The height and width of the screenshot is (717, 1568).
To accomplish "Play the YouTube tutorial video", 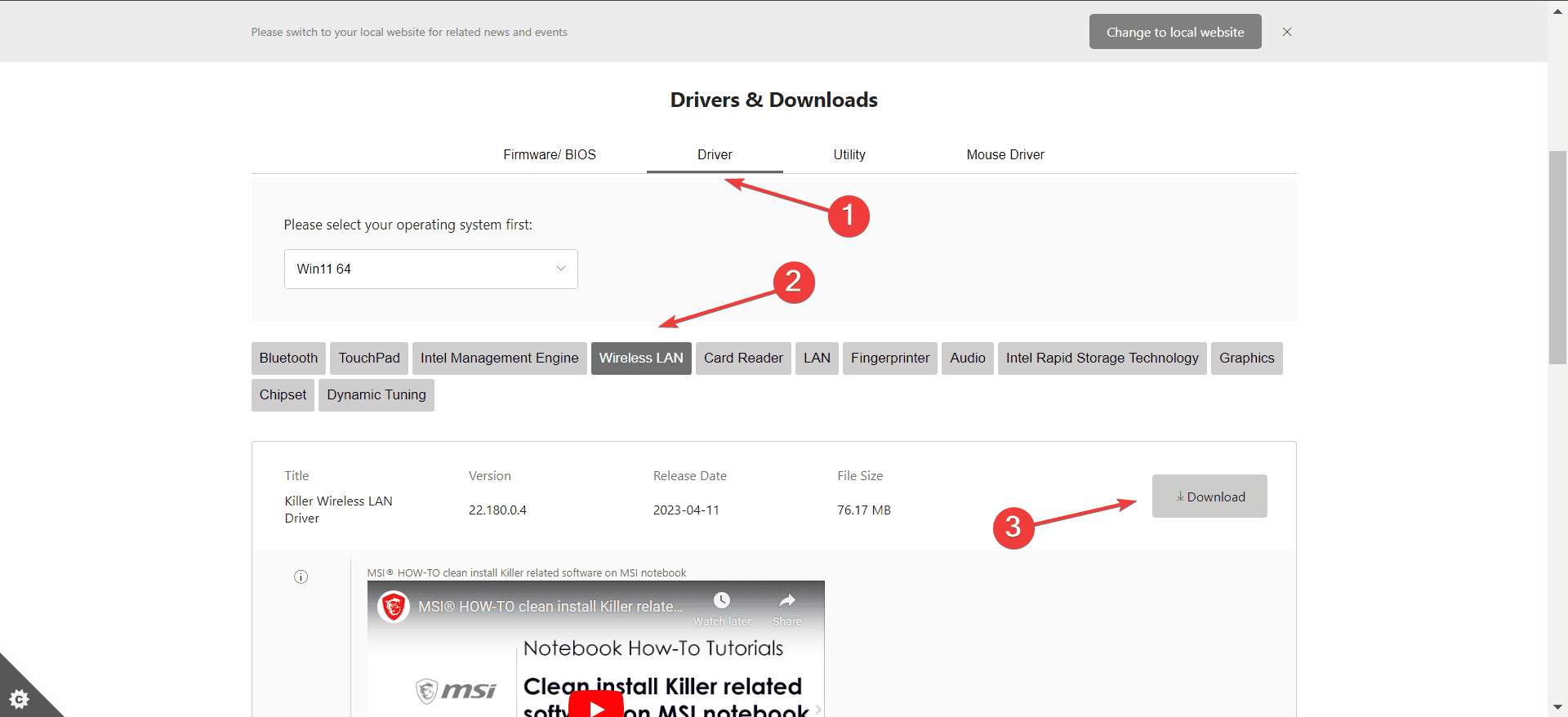I will pos(596,706).
